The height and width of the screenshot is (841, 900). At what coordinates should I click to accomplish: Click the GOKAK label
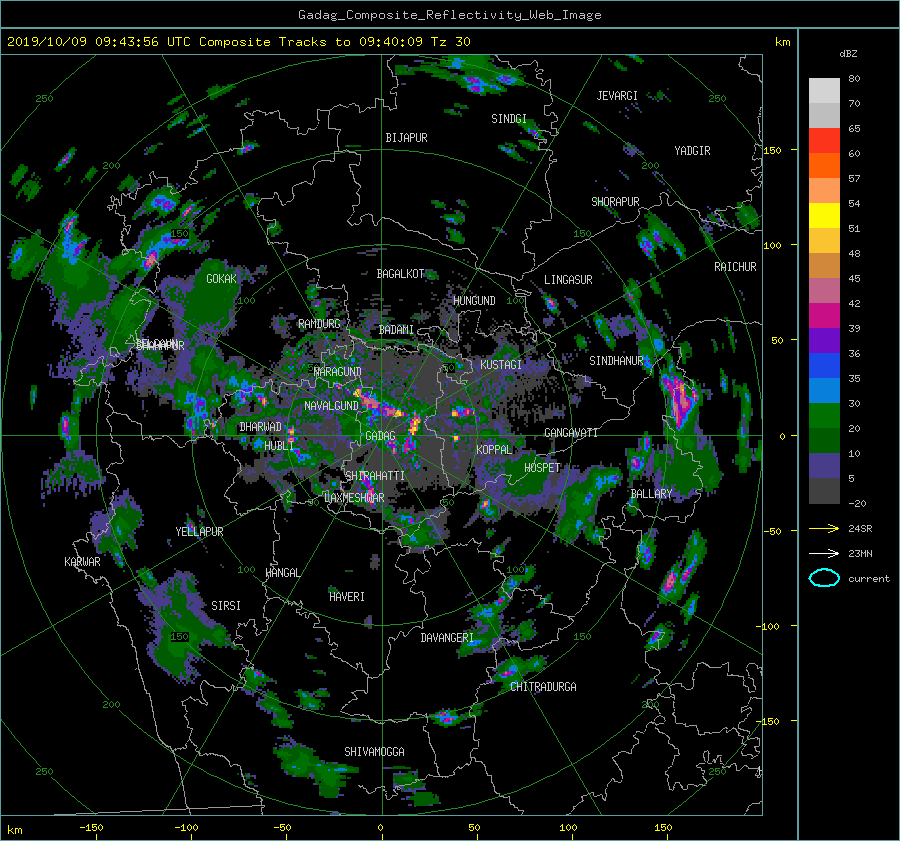tap(222, 279)
